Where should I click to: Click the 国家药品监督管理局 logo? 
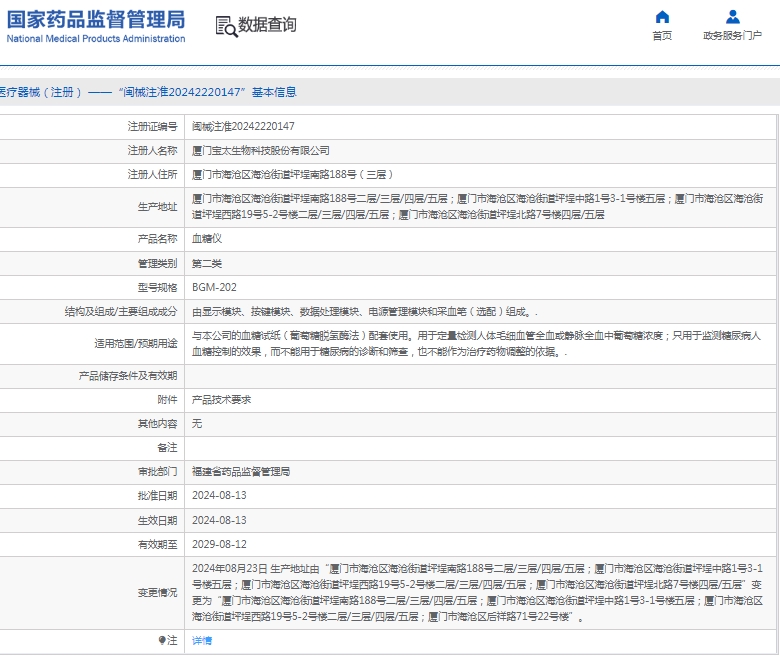coord(96,26)
